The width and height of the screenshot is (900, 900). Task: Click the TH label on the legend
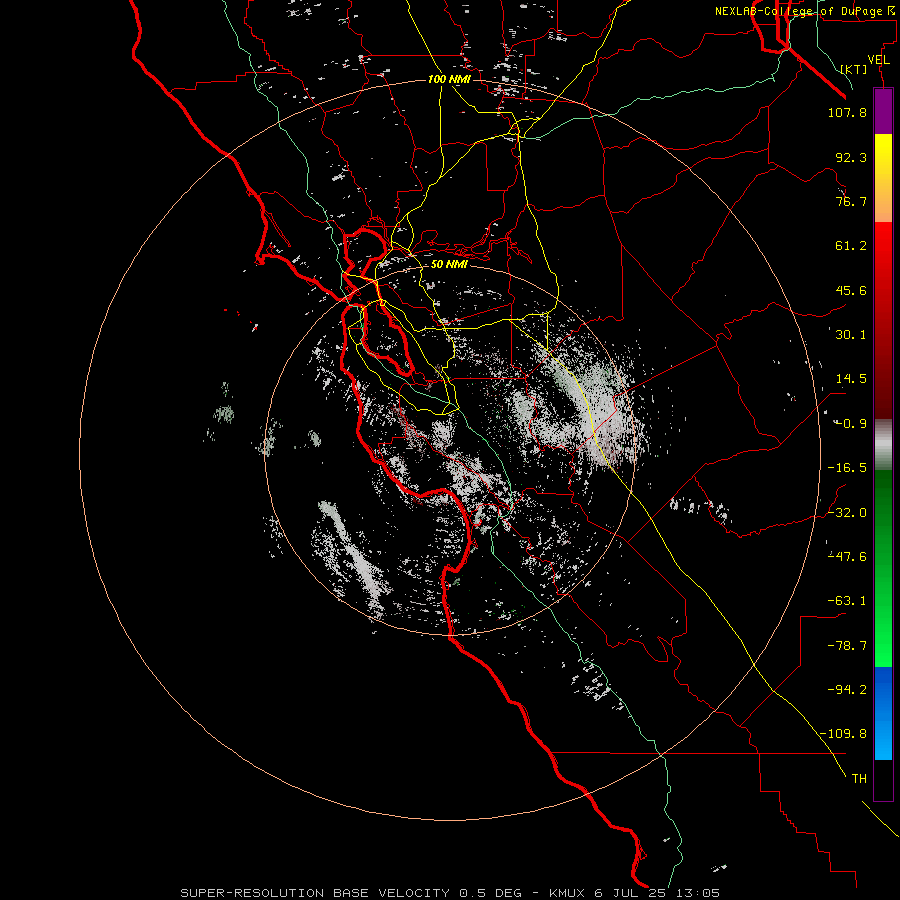click(x=859, y=779)
